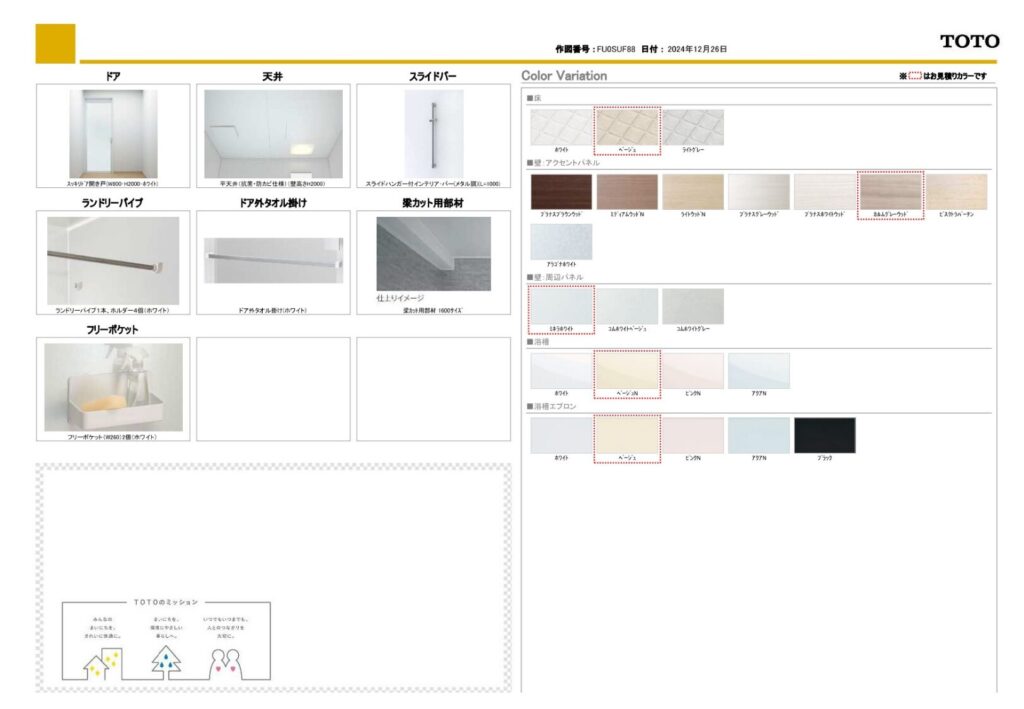Open the フリーポケット free pocket image

pyautogui.click(x=113, y=386)
